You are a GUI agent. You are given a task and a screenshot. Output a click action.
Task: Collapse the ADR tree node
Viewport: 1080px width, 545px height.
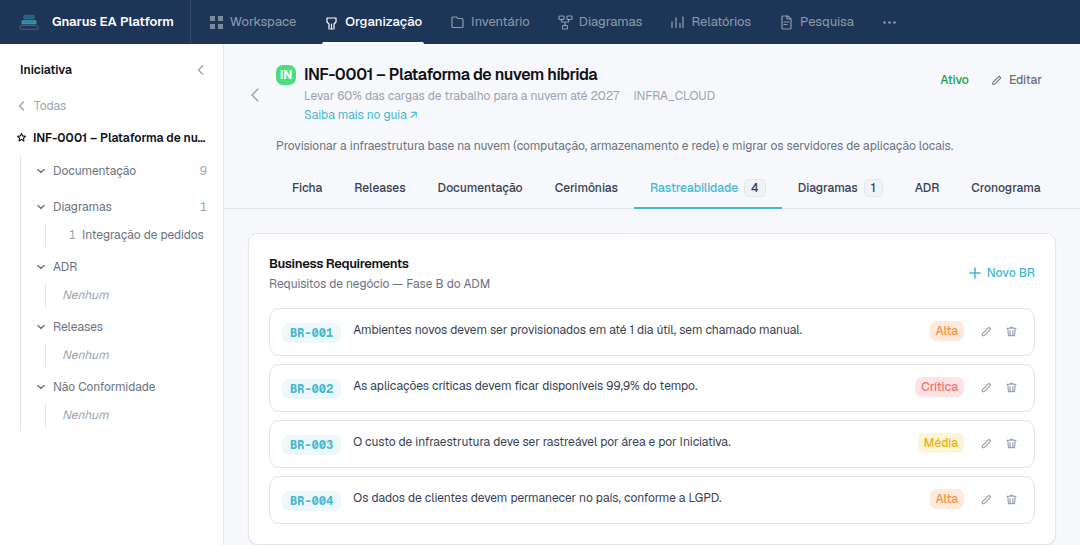pyautogui.click(x=41, y=267)
